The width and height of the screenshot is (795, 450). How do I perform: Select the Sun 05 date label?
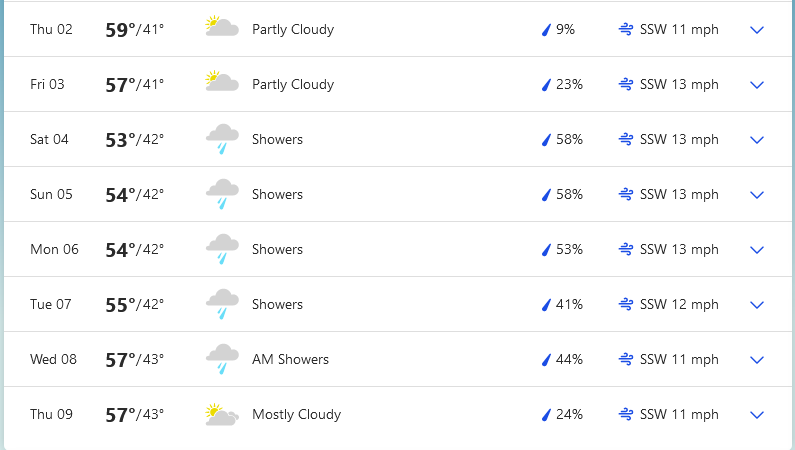pos(51,195)
